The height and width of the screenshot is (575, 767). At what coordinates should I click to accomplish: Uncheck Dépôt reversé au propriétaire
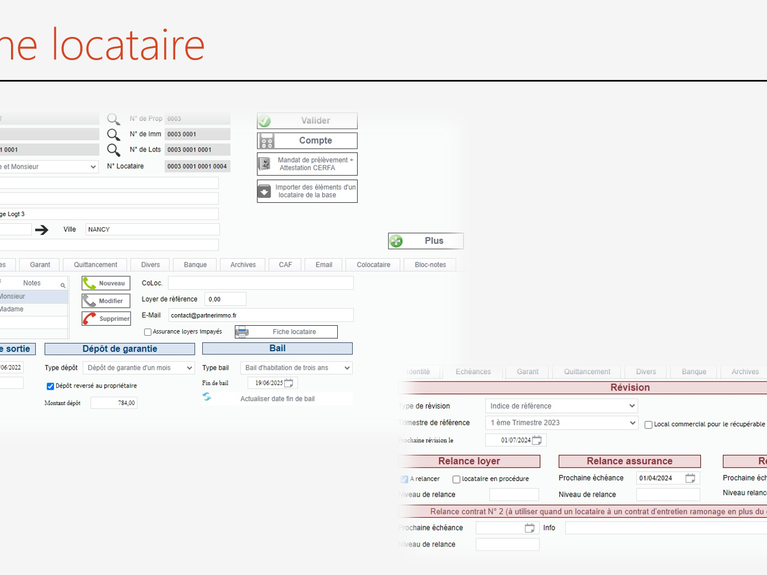pyautogui.click(x=50, y=386)
